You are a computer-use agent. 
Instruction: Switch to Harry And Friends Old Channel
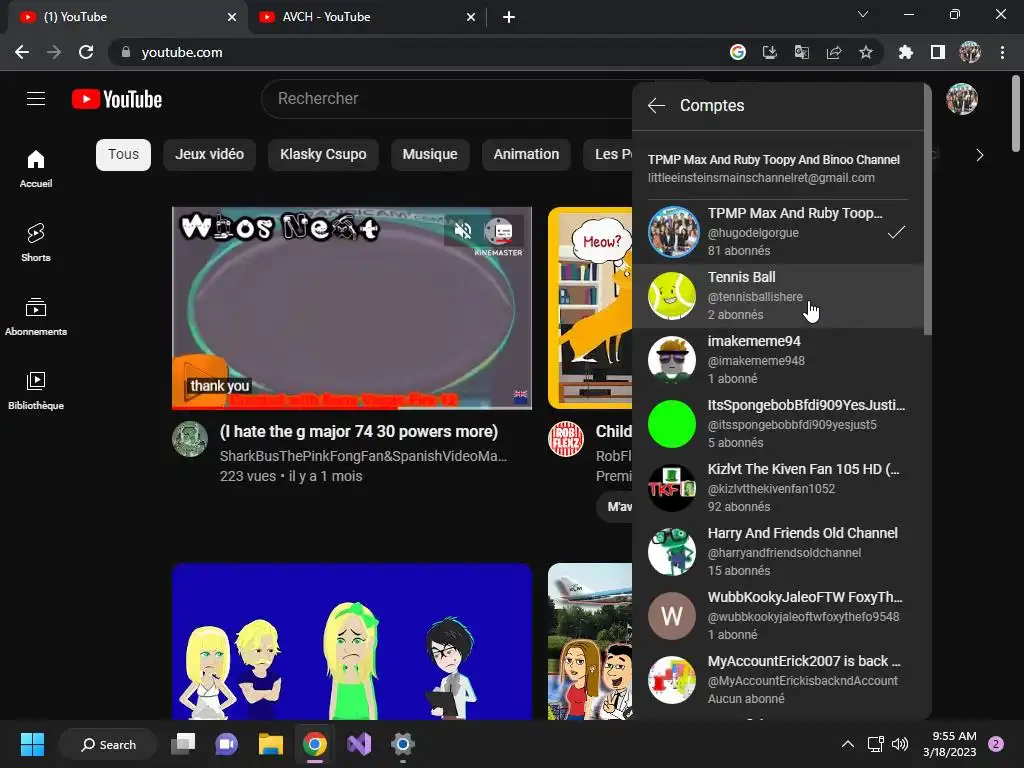click(x=778, y=552)
